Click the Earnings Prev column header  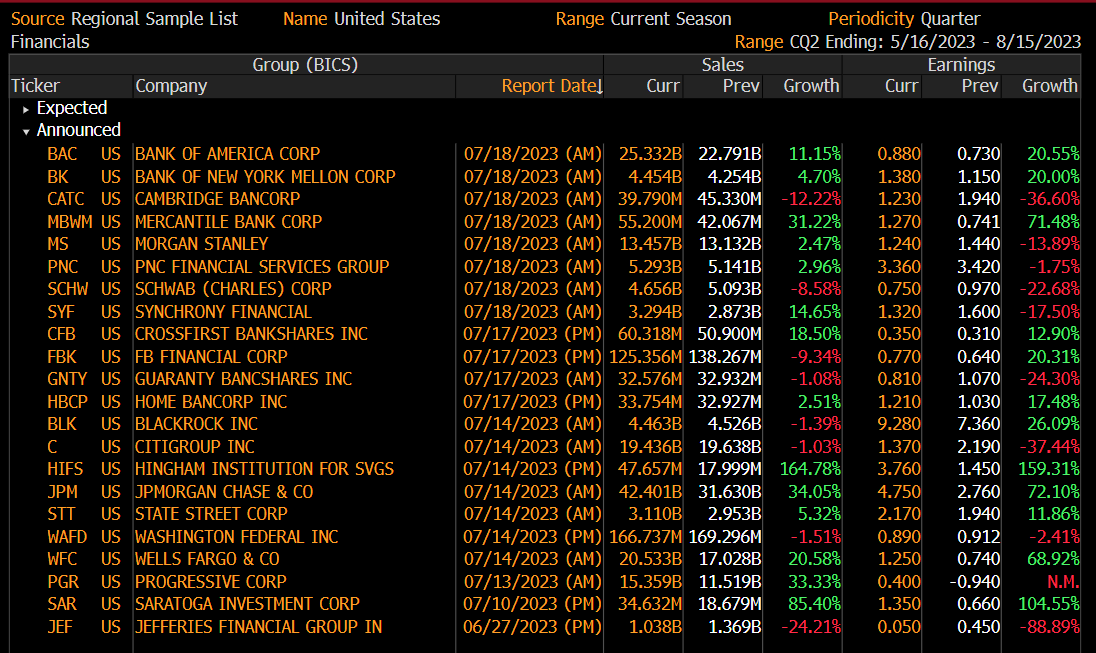pos(979,86)
